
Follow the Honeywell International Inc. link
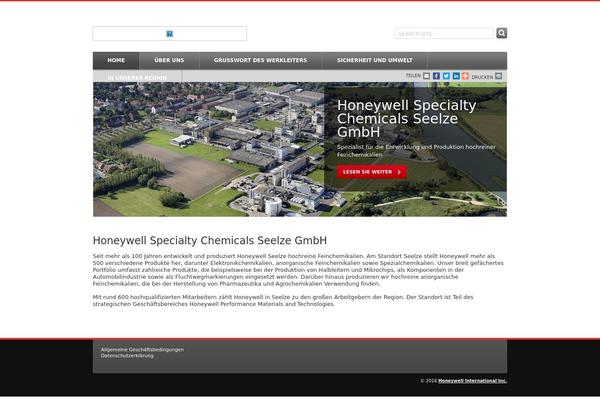click(472, 381)
